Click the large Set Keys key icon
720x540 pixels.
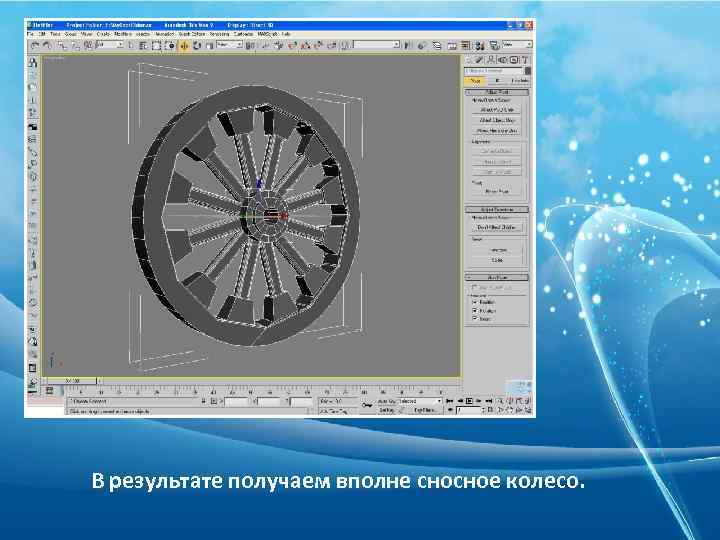click(366, 405)
